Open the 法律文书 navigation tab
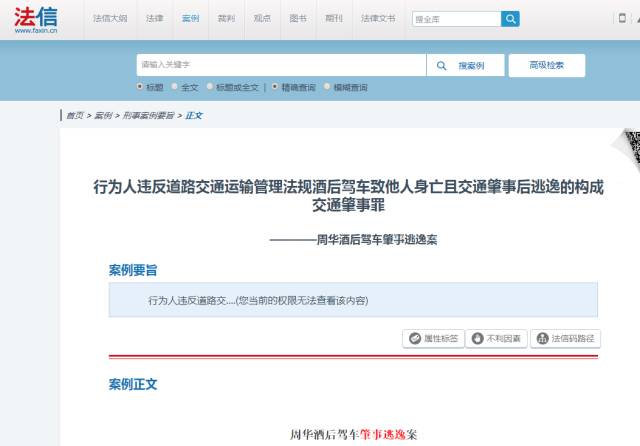Screen dimensions: 640x446 pos(378,18)
